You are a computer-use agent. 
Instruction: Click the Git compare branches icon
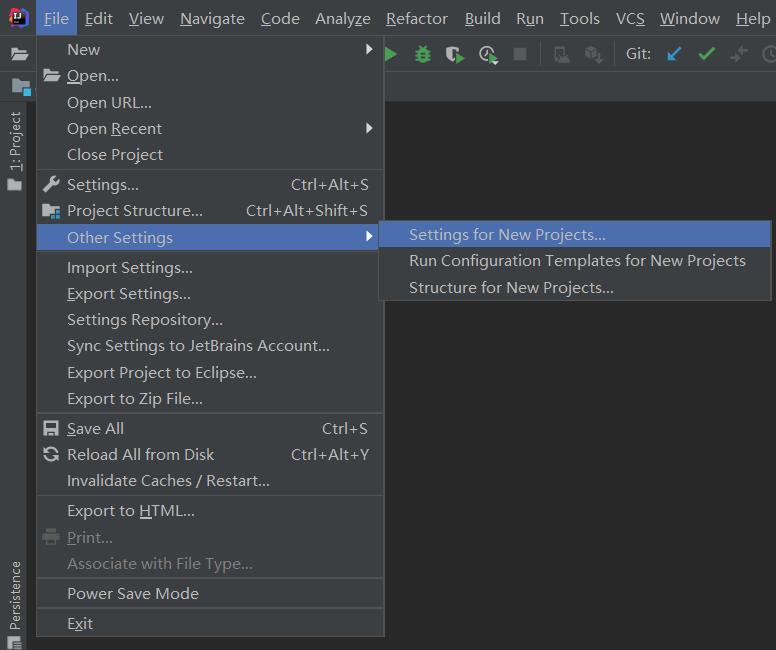(738, 54)
